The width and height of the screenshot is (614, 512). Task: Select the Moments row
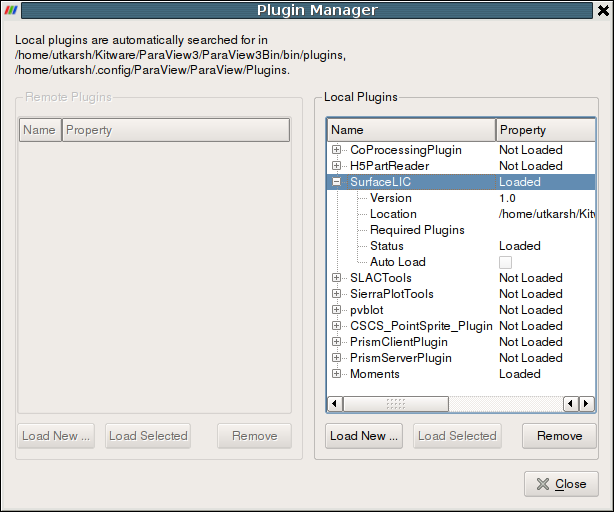[461, 374]
